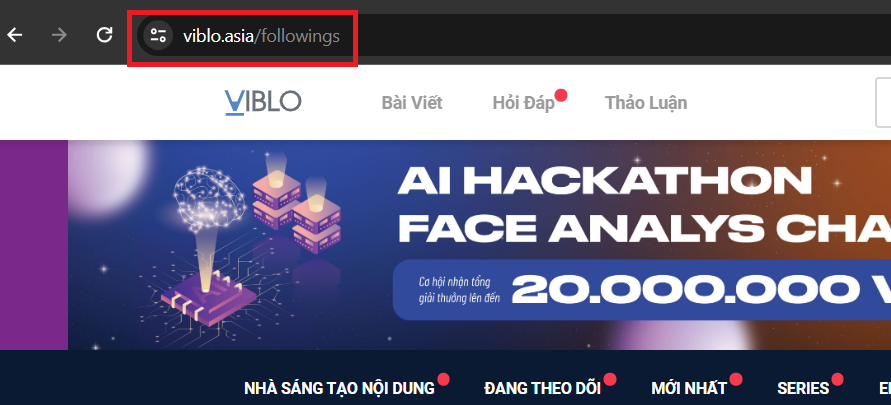The height and width of the screenshot is (405, 891).
Task: Switch to the Nhà Sáng Tạo Nội Dung tab
Action: (x=339, y=389)
